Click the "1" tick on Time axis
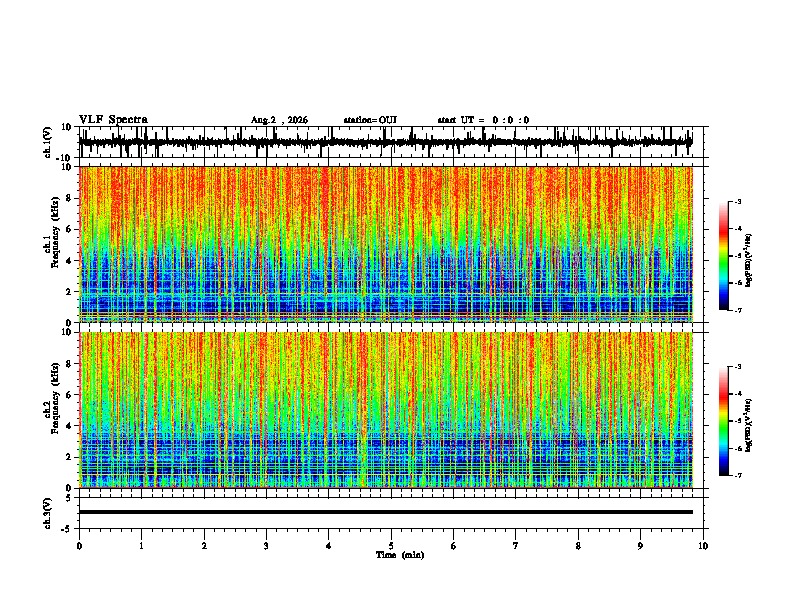This screenshot has height=612, width=792. 141,546
